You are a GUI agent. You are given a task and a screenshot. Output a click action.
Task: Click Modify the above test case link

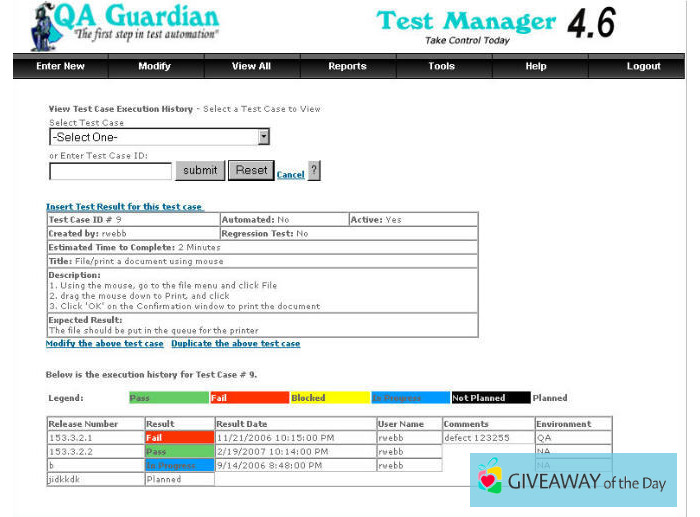105,343
